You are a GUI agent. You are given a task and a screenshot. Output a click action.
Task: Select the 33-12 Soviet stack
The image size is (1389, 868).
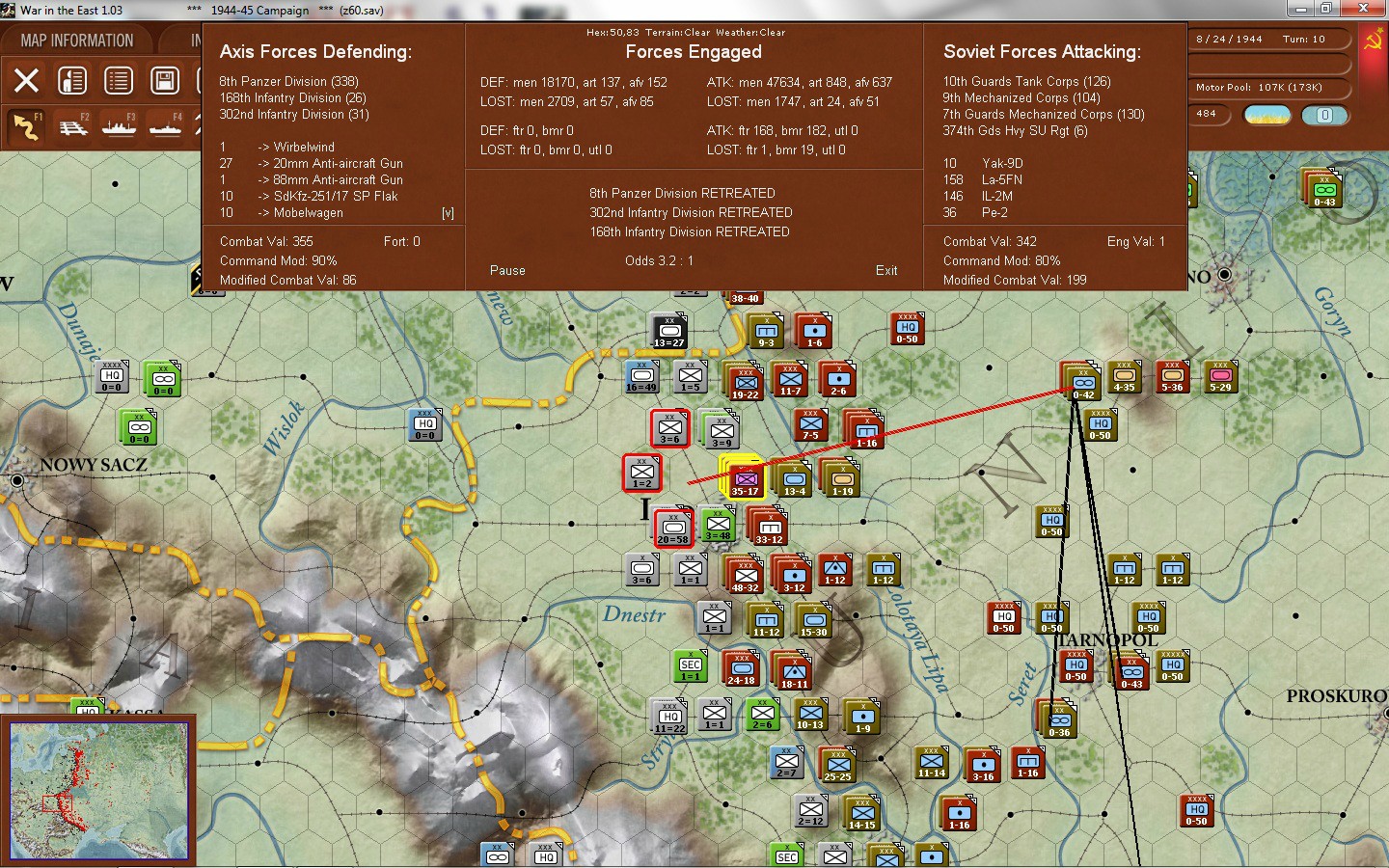click(x=769, y=527)
